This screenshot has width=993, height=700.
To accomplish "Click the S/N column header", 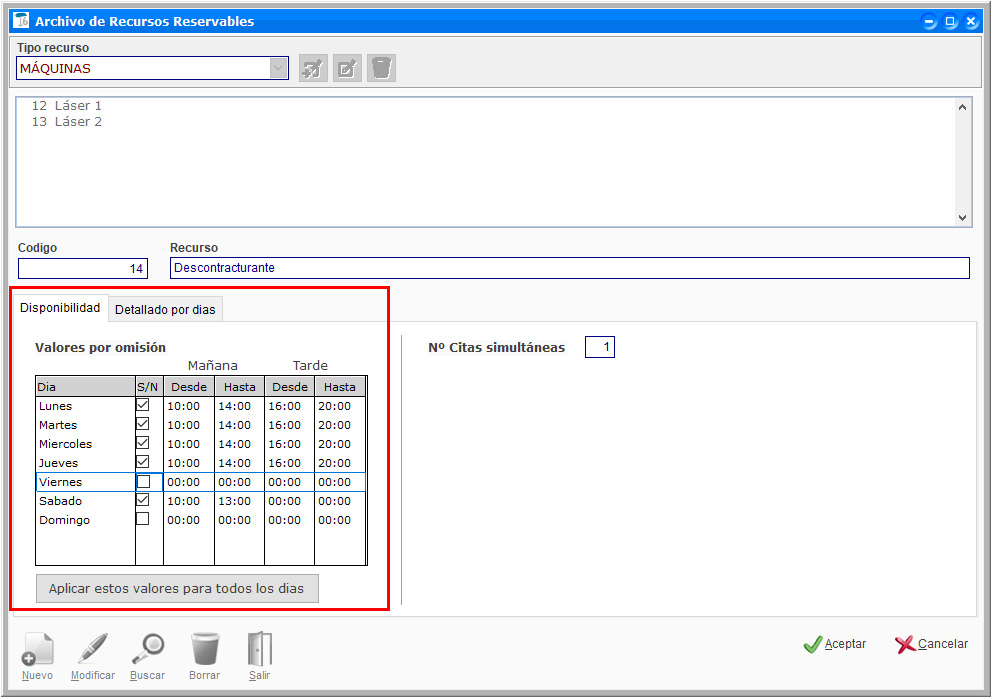I will pyautogui.click(x=148, y=386).
